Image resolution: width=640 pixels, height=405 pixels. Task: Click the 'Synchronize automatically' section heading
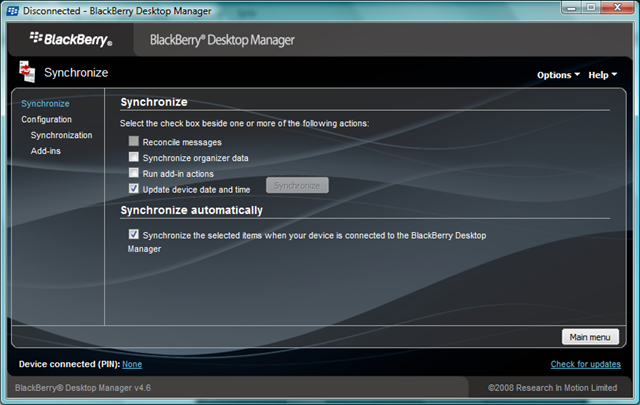[x=191, y=210]
